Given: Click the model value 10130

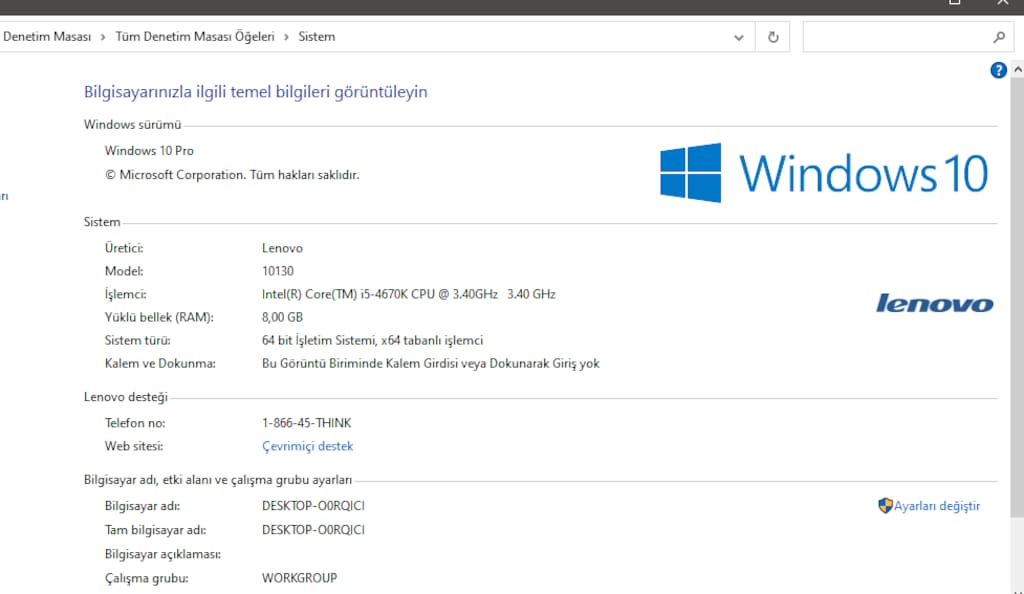Looking at the screenshot, I should click(278, 271).
